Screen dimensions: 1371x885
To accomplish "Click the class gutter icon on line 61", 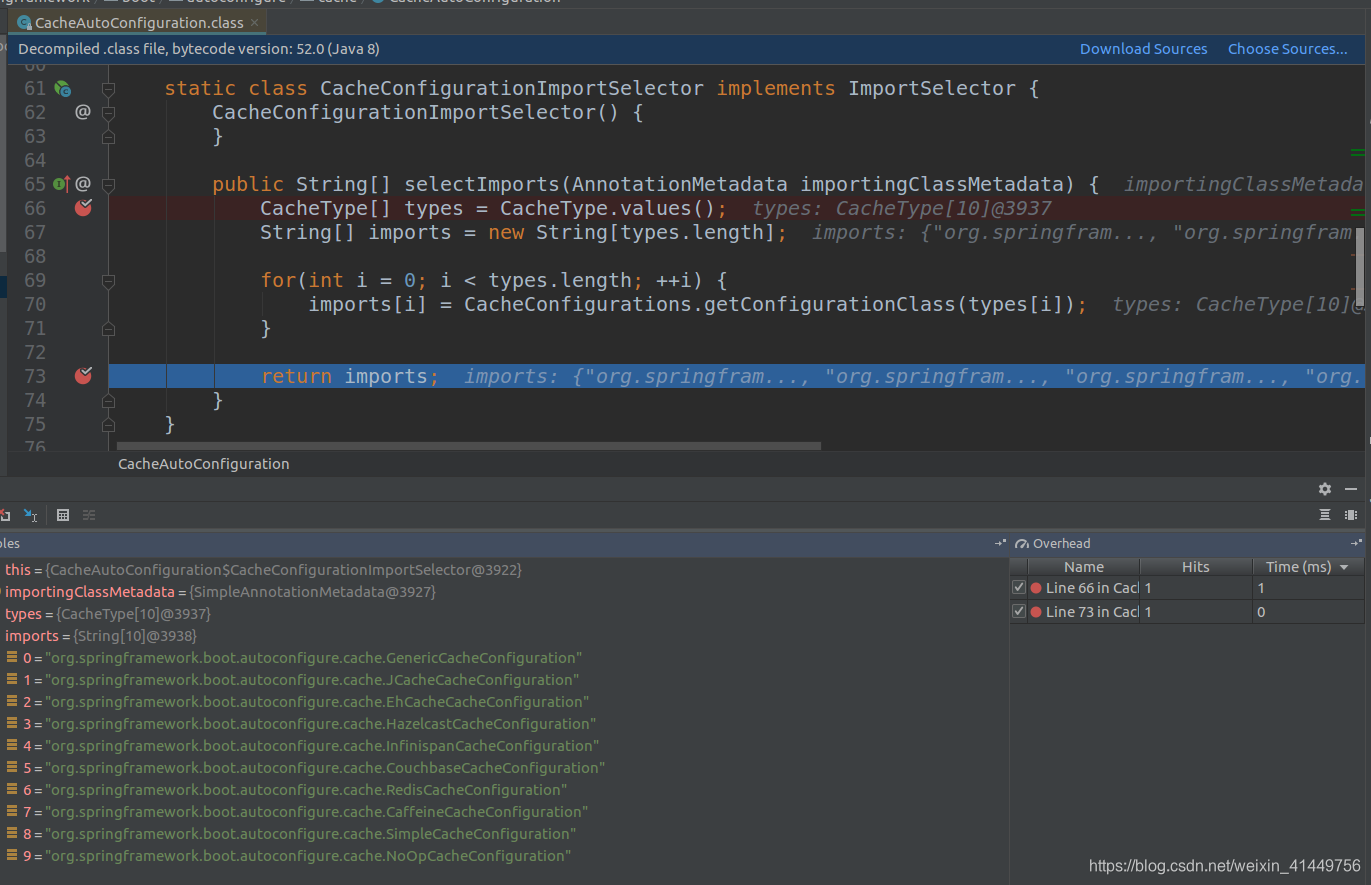I will tap(62, 89).
